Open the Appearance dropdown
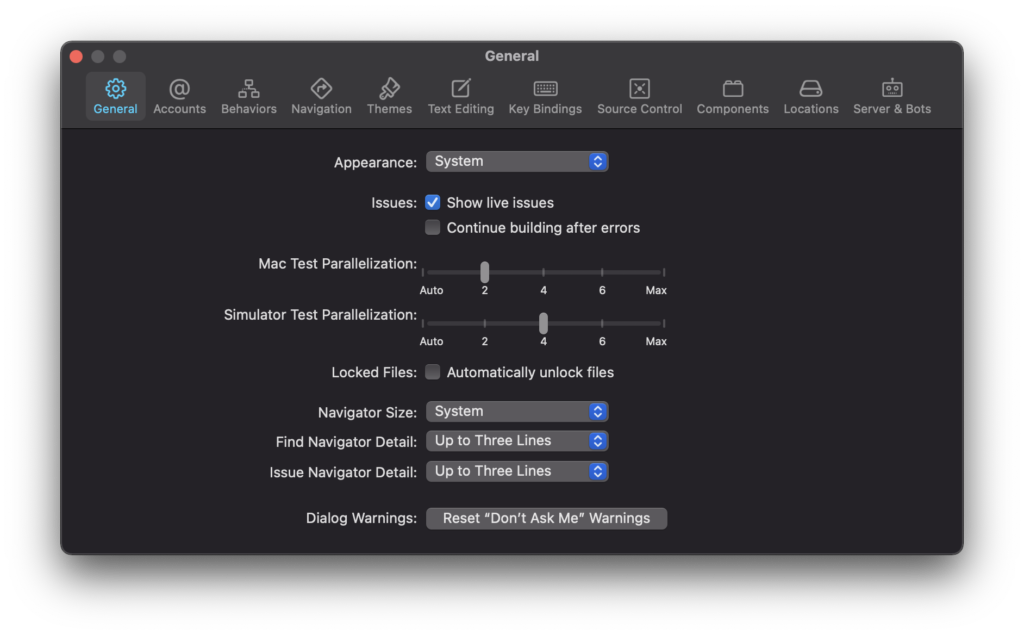 (x=517, y=161)
